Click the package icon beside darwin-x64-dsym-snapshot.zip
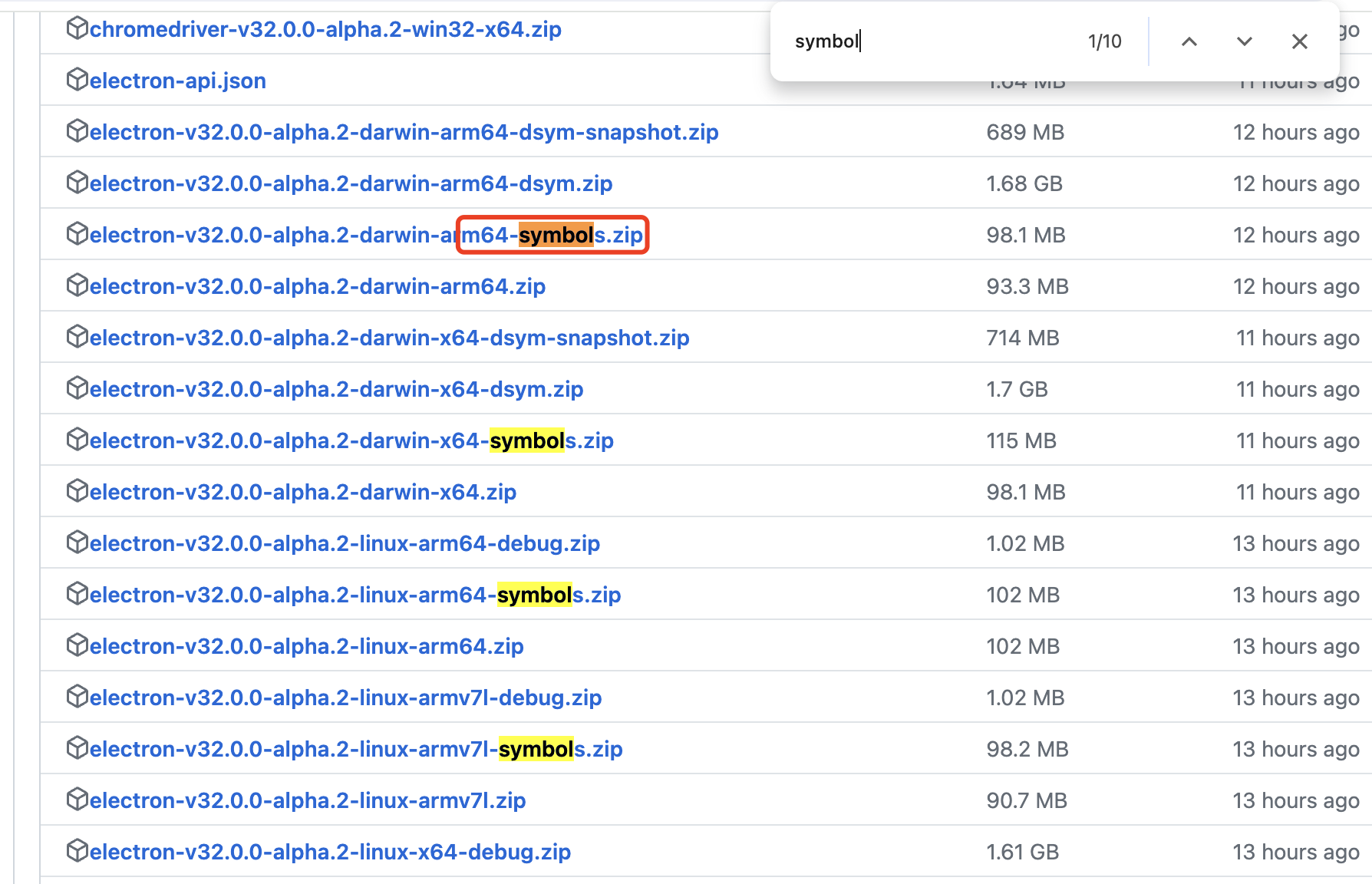 [78, 337]
